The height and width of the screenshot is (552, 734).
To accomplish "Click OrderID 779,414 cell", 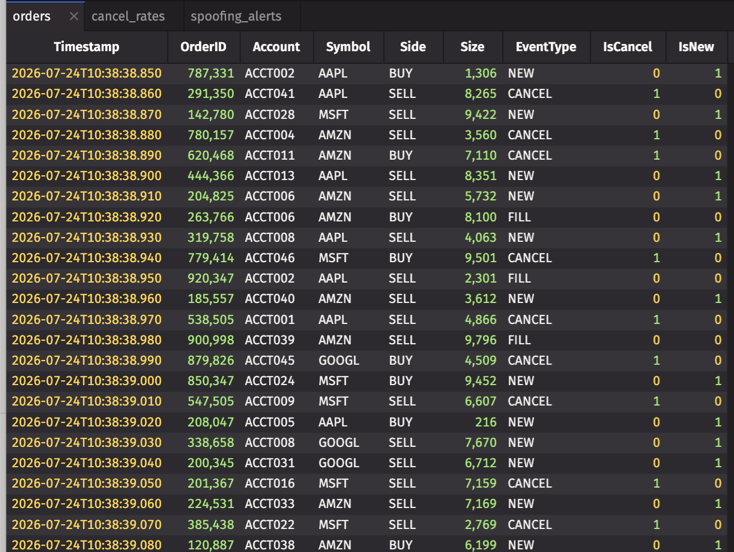I will [x=203, y=258].
